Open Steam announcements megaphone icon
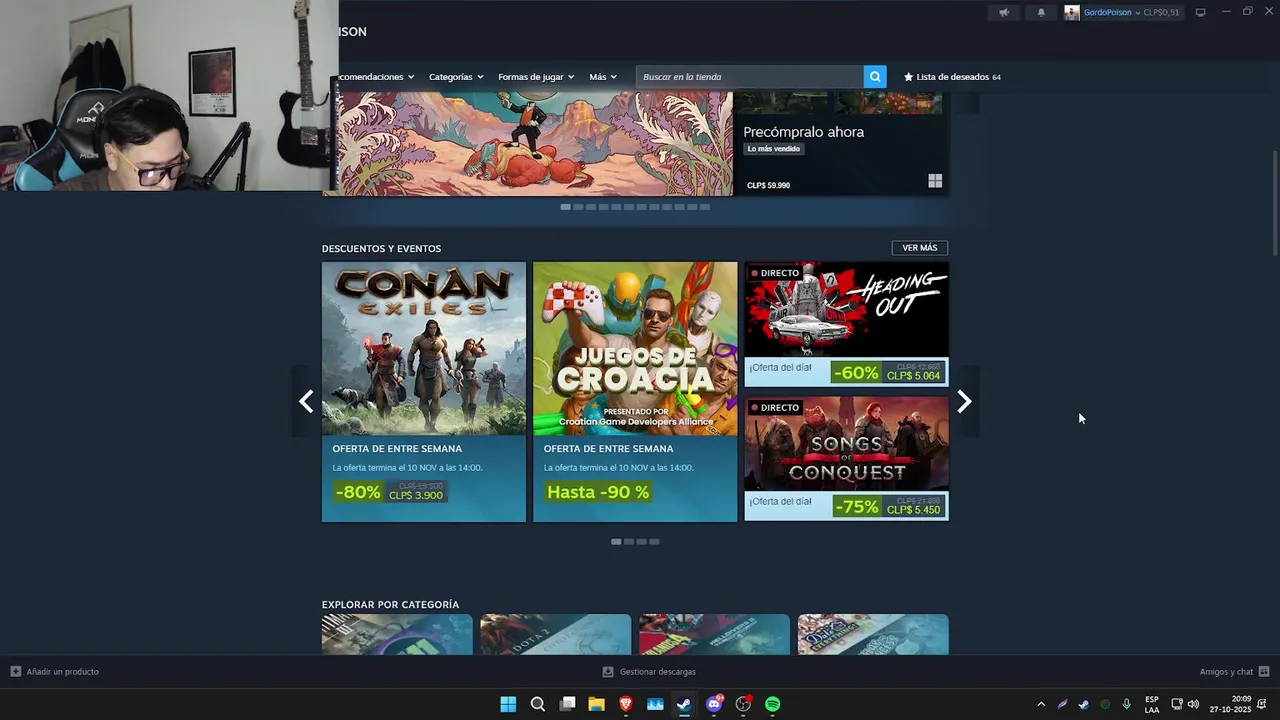The height and width of the screenshot is (720, 1280). coord(1004,12)
